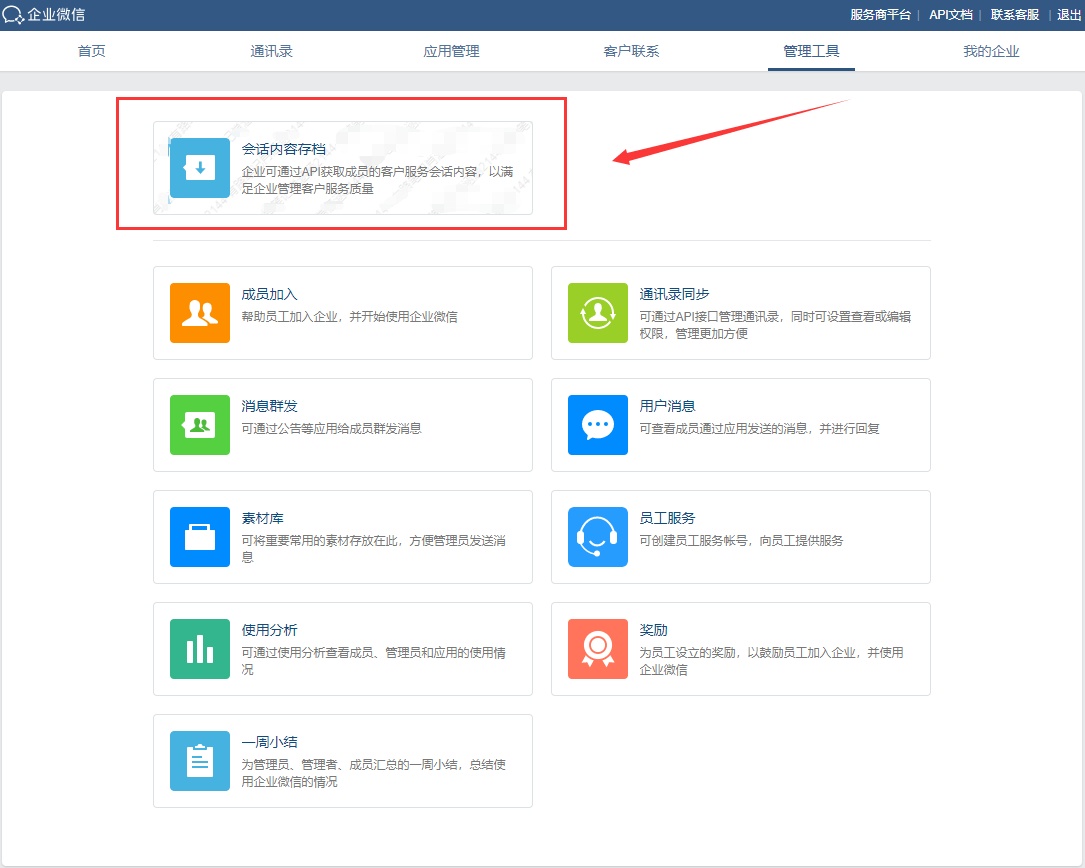Click the 奖励 award ribbon icon
Image resolution: width=1085 pixels, height=868 pixels.
(x=598, y=649)
